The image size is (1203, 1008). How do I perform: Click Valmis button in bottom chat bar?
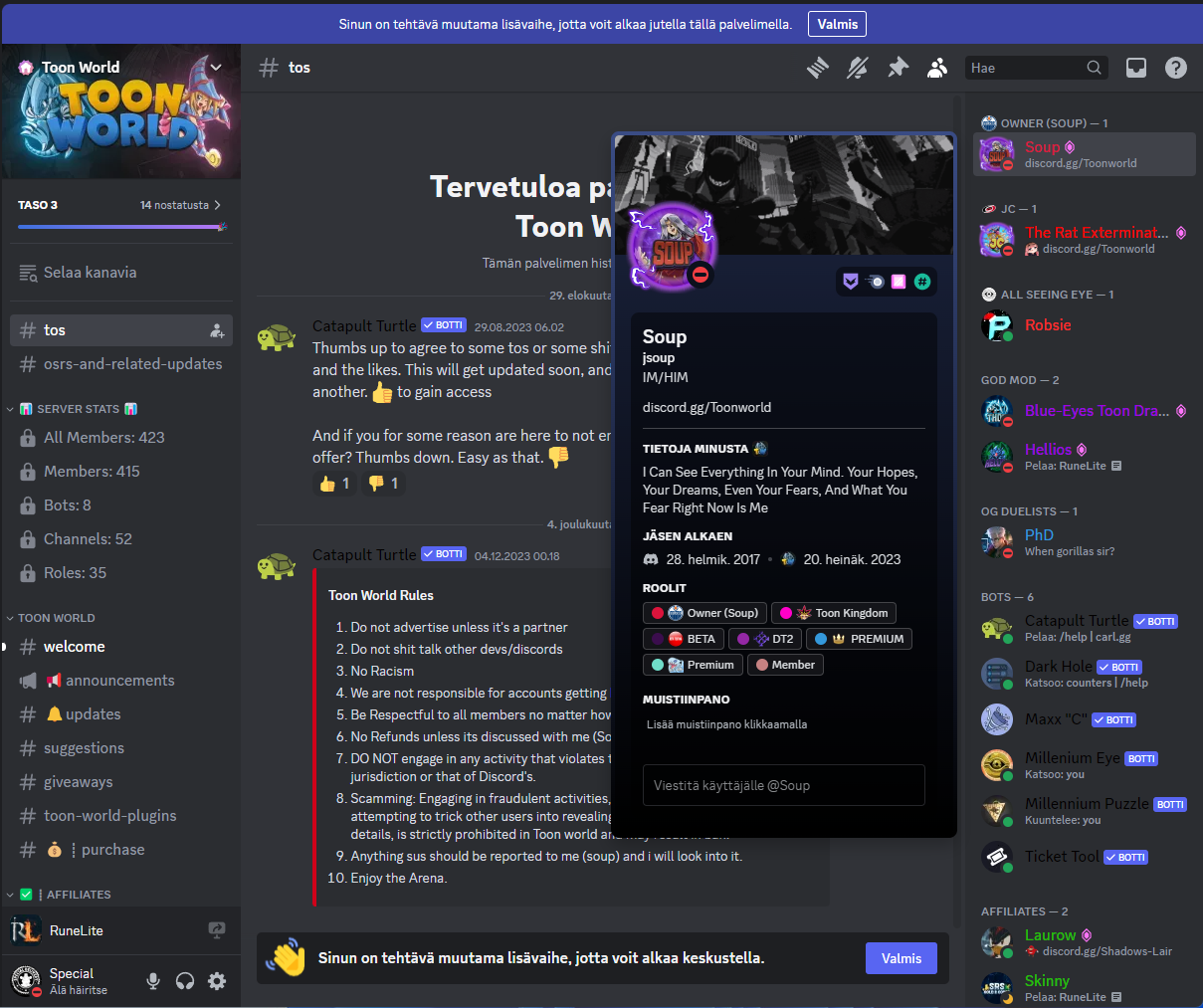click(x=901, y=958)
